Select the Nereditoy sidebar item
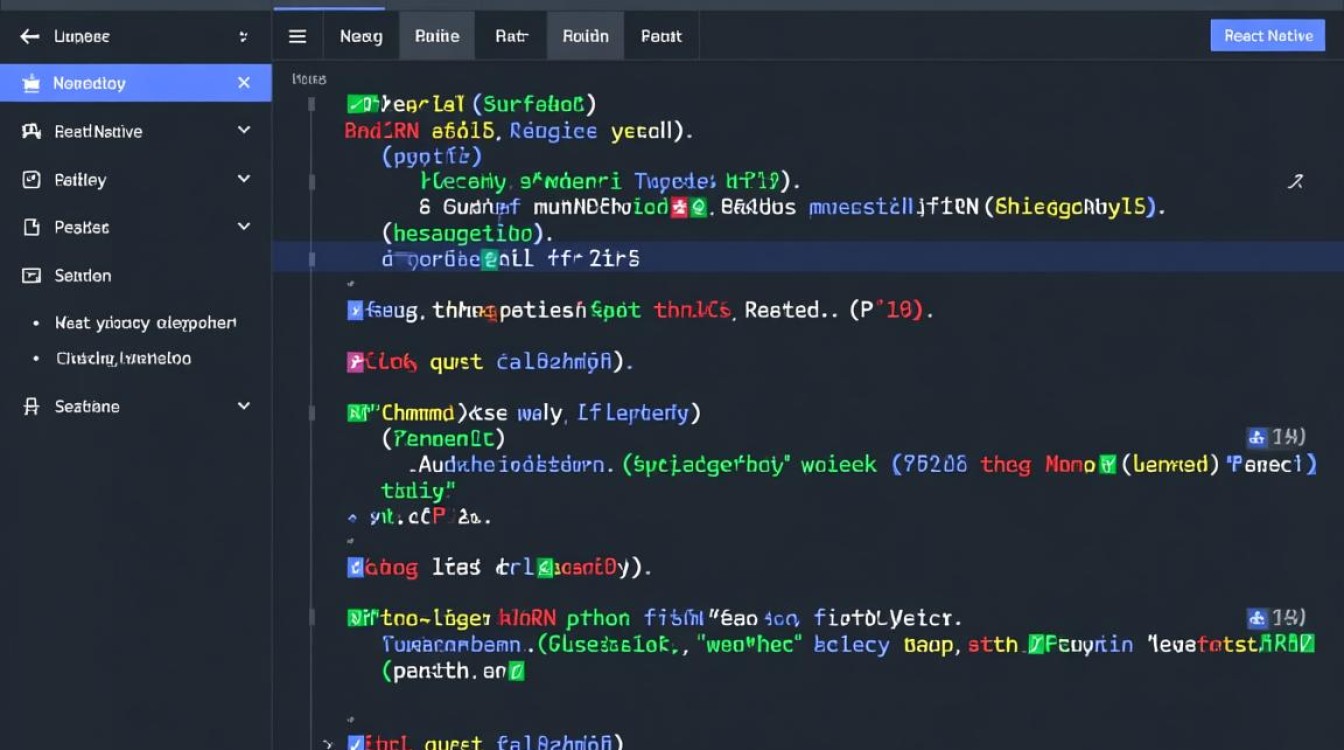The width and height of the screenshot is (1344, 750). tap(136, 83)
